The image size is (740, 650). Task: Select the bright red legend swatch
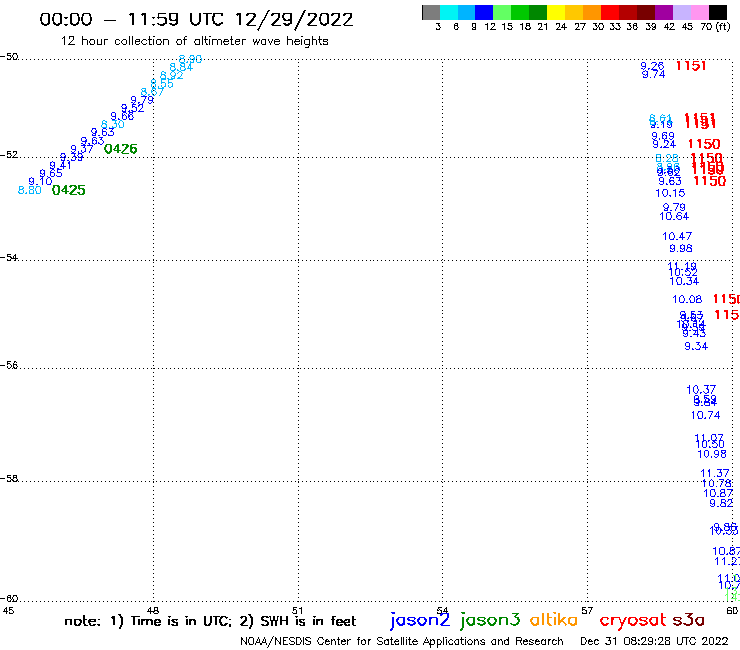[x=610, y=12]
